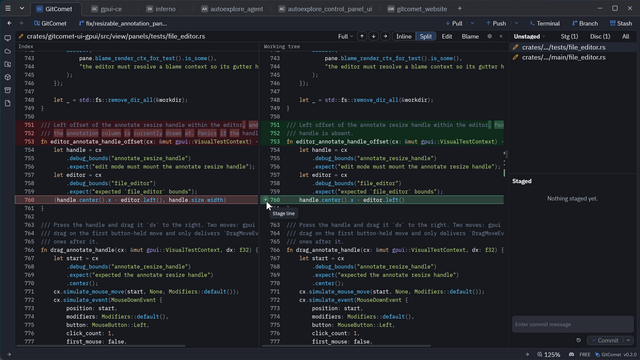640x360 pixels.
Task: Click the Push button
Action: pyautogui.click(x=496, y=23)
